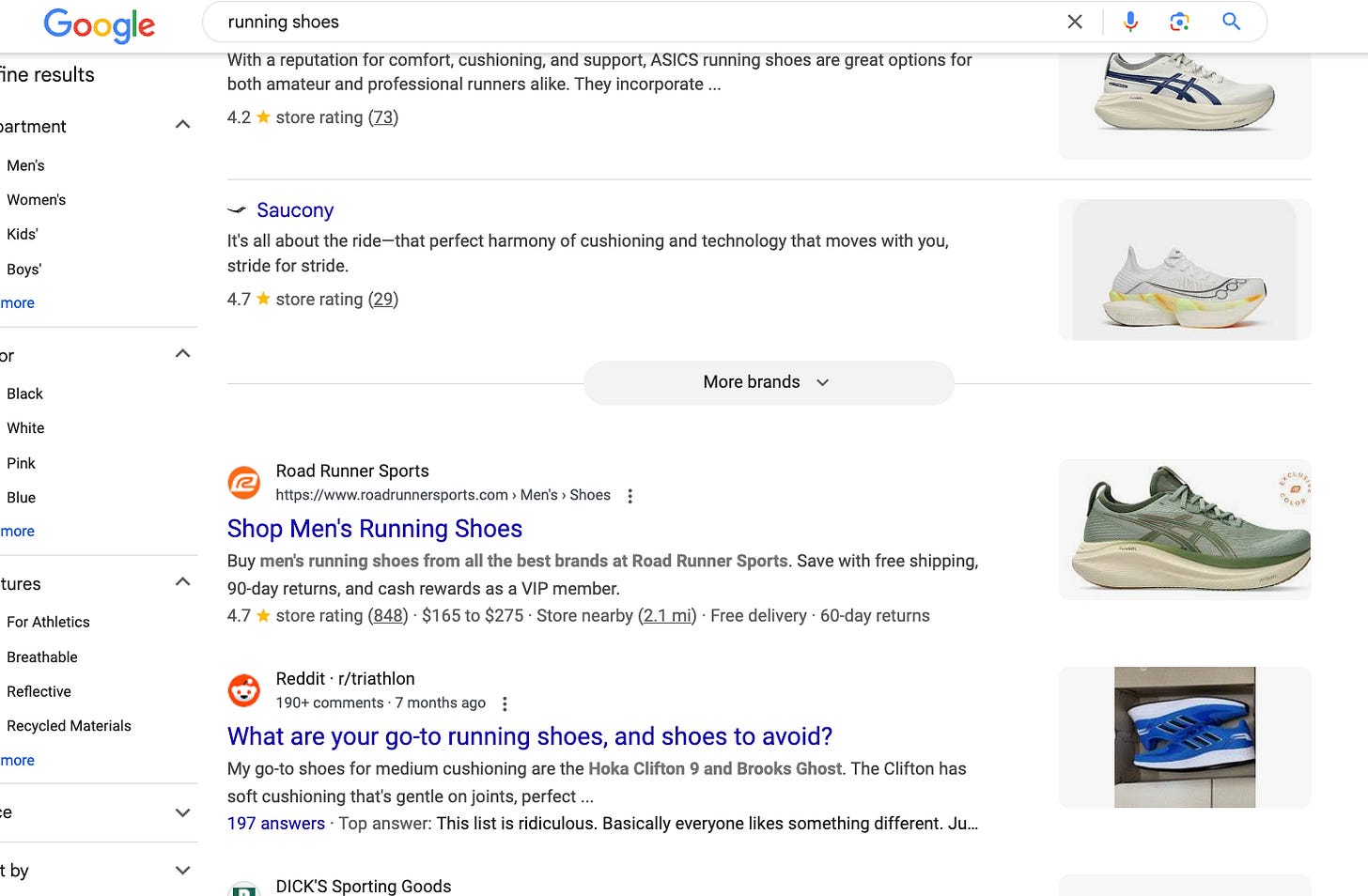Expand the Price filter section
Image resolution: width=1368 pixels, height=896 pixels.
pos(183,812)
